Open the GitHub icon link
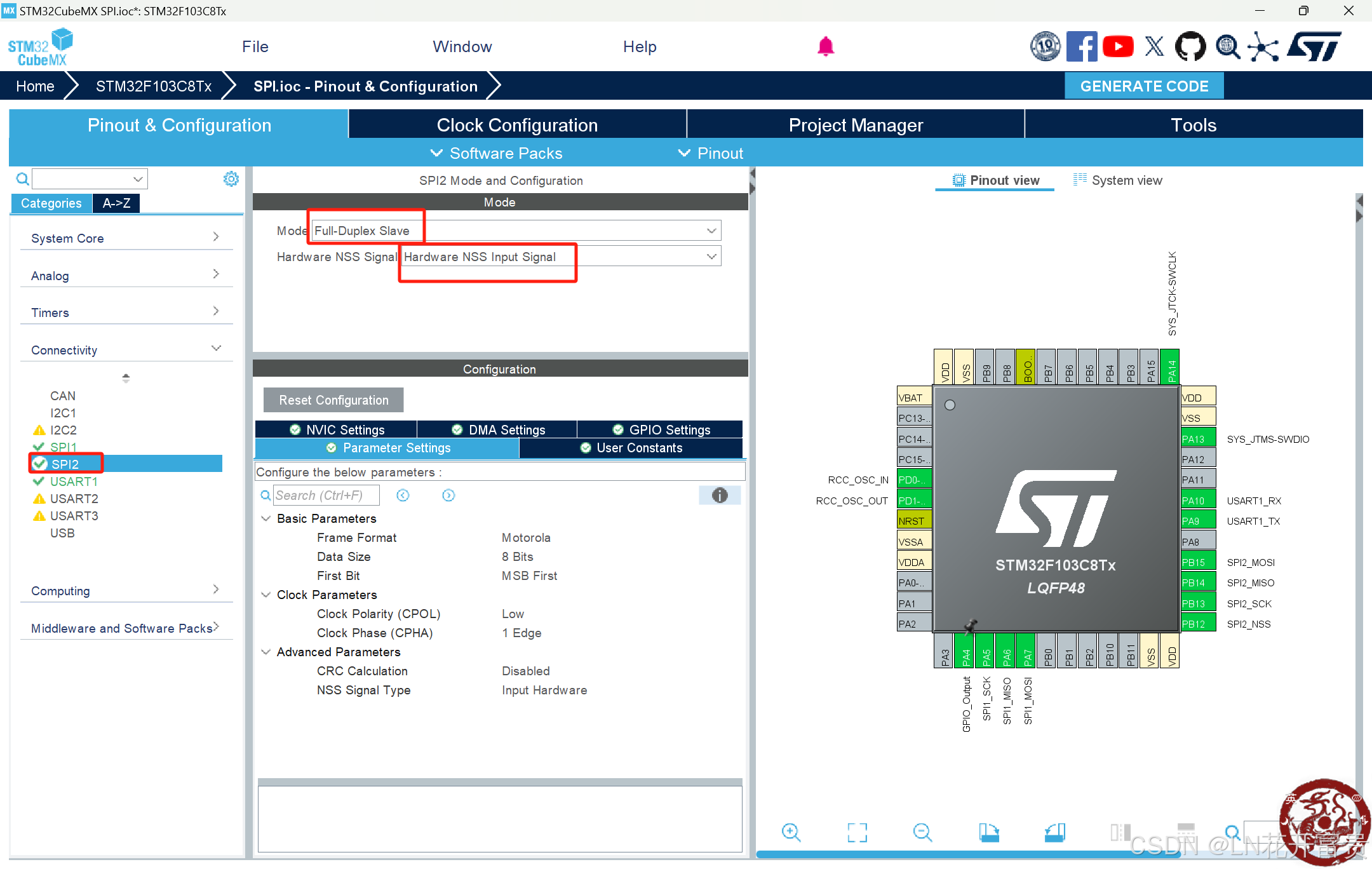 click(1190, 46)
